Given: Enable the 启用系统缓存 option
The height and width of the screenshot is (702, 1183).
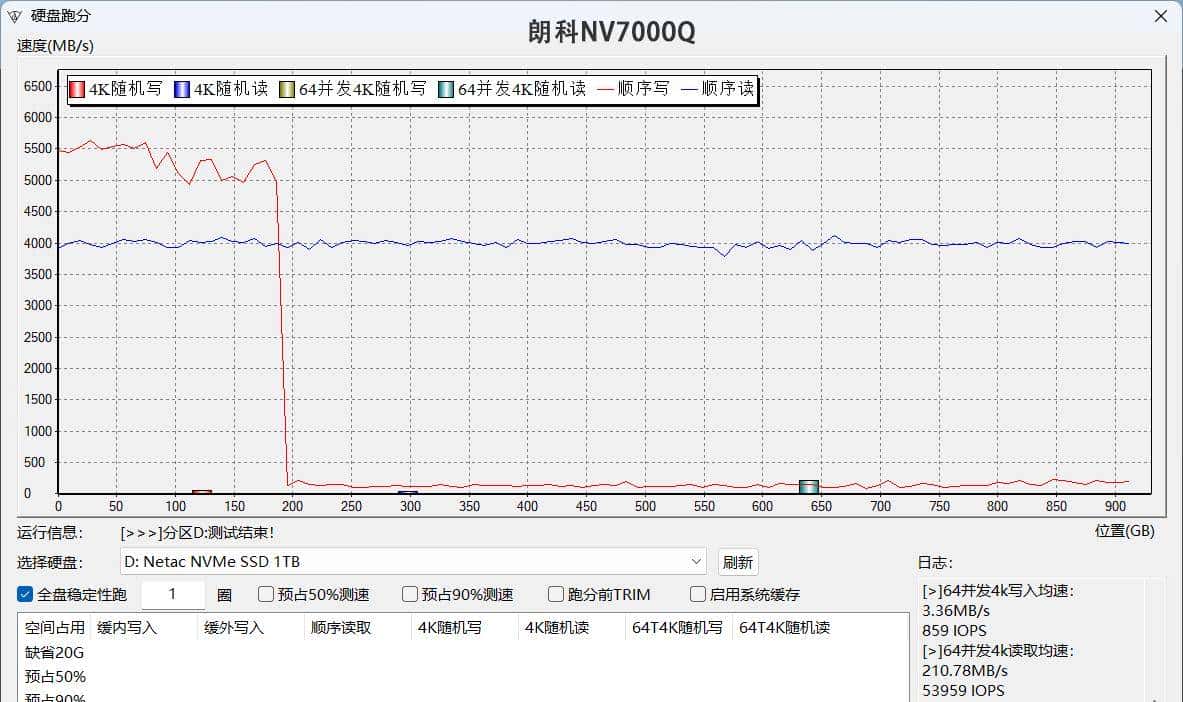Looking at the screenshot, I should click(x=698, y=594).
